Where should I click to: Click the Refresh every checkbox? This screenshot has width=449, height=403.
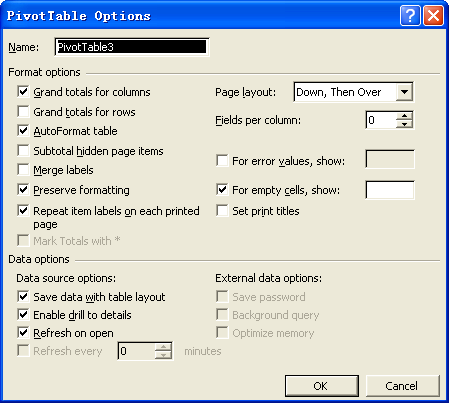pos(23,350)
